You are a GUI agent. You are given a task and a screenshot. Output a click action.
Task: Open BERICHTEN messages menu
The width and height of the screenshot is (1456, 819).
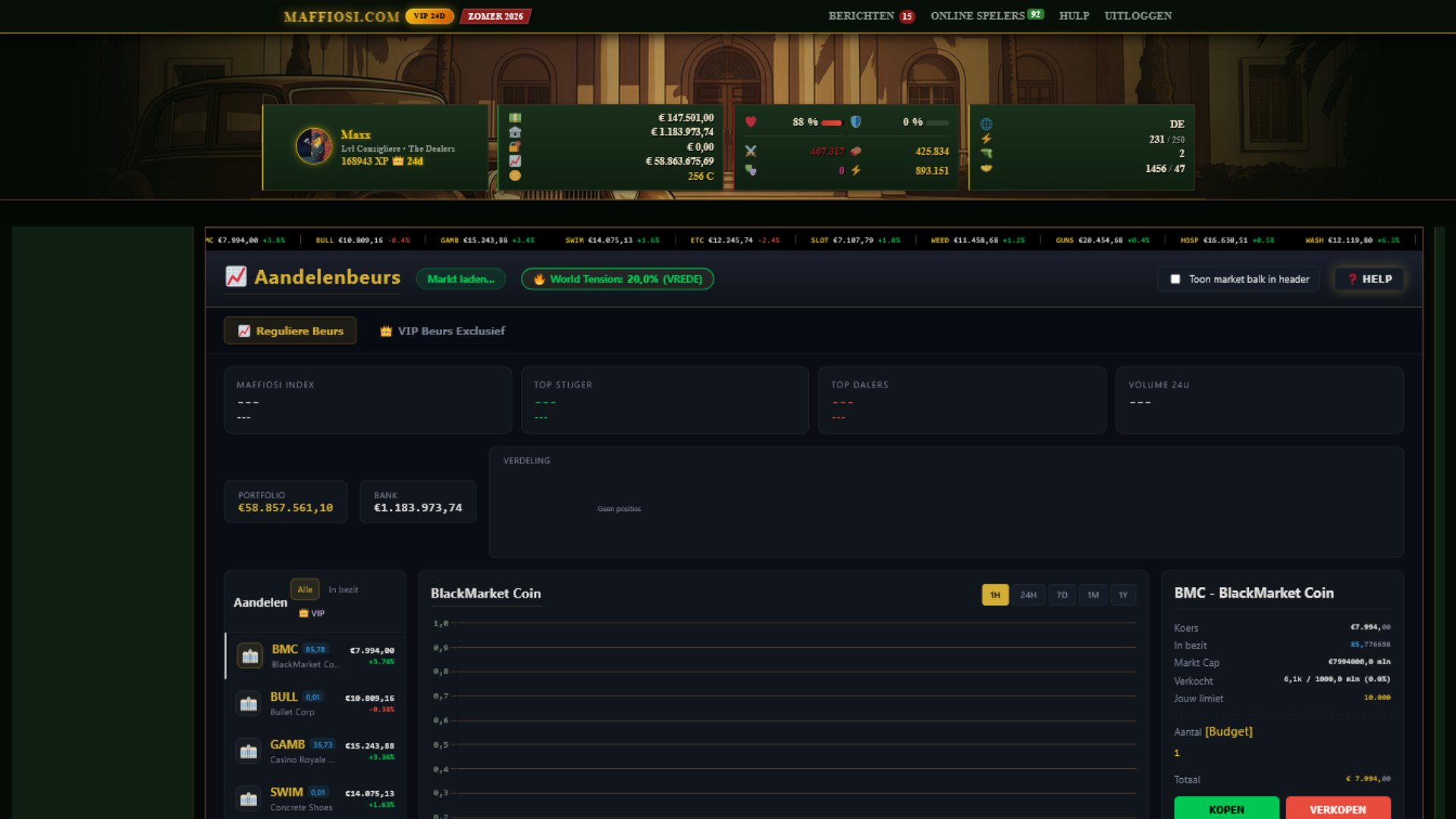point(871,16)
